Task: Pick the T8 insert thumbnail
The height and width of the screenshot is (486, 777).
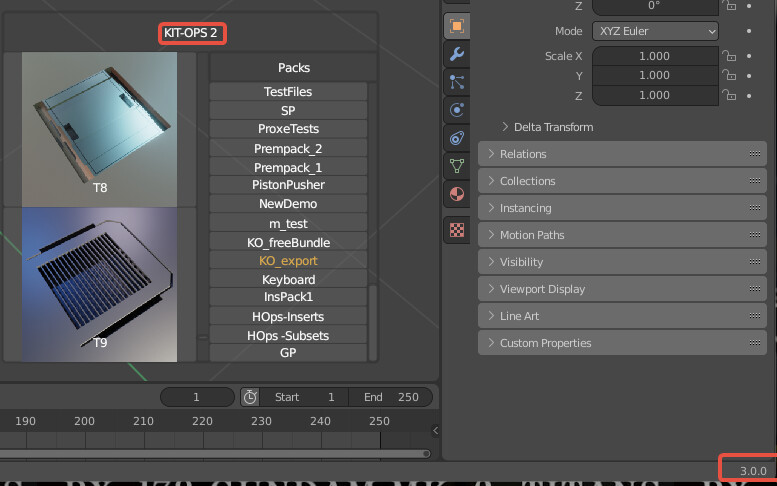Action: 100,129
